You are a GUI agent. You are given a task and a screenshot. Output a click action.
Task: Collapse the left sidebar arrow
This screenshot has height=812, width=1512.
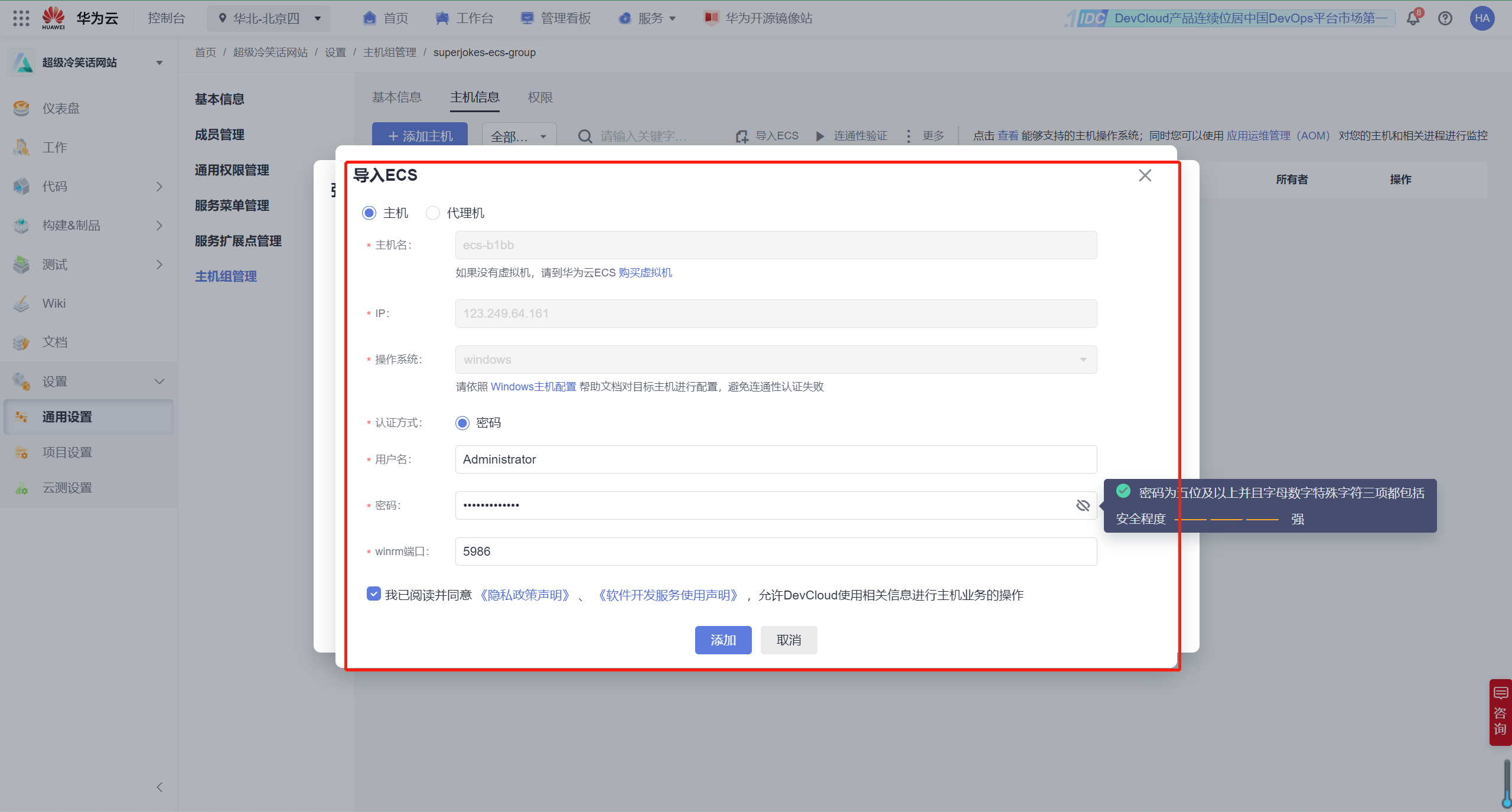pyautogui.click(x=159, y=787)
